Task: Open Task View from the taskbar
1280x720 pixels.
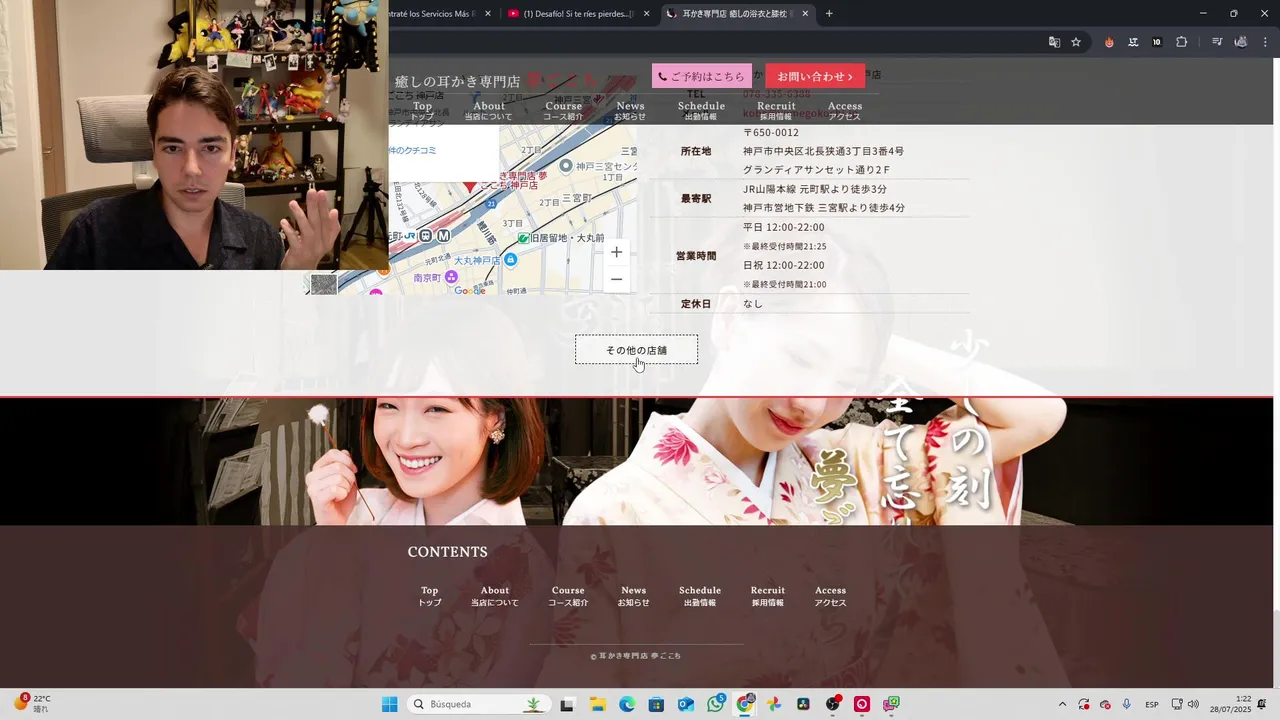Action: click(x=567, y=704)
